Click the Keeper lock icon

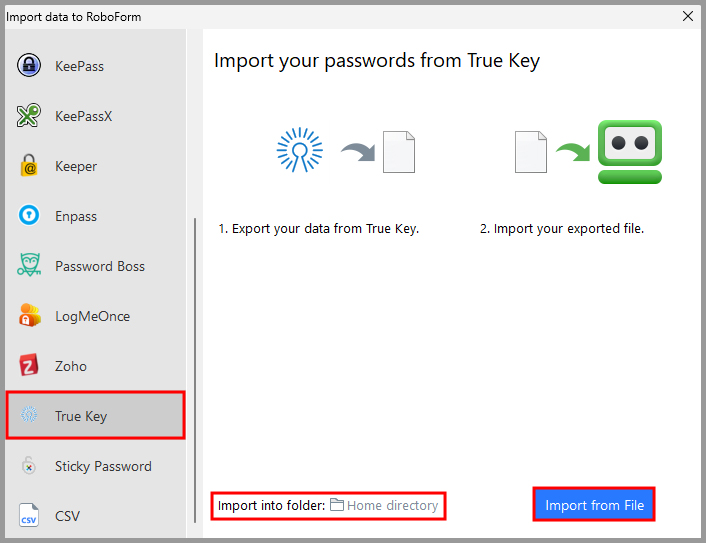click(29, 166)
